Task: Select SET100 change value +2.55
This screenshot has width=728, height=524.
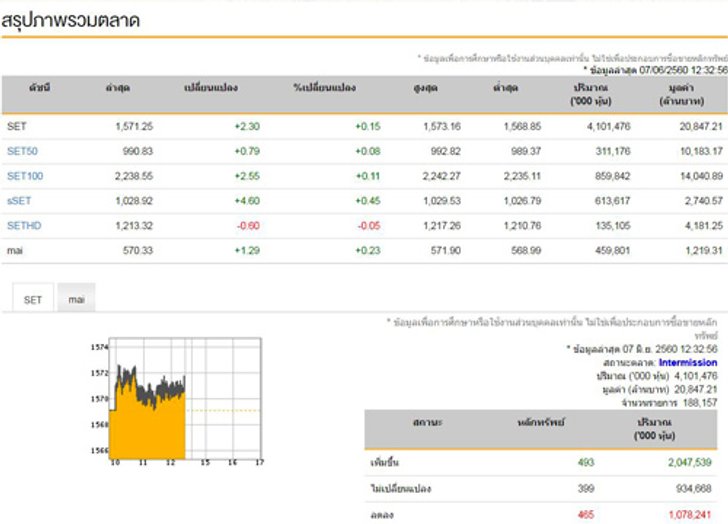Action: pyautogui.click(x=247, y=176)
